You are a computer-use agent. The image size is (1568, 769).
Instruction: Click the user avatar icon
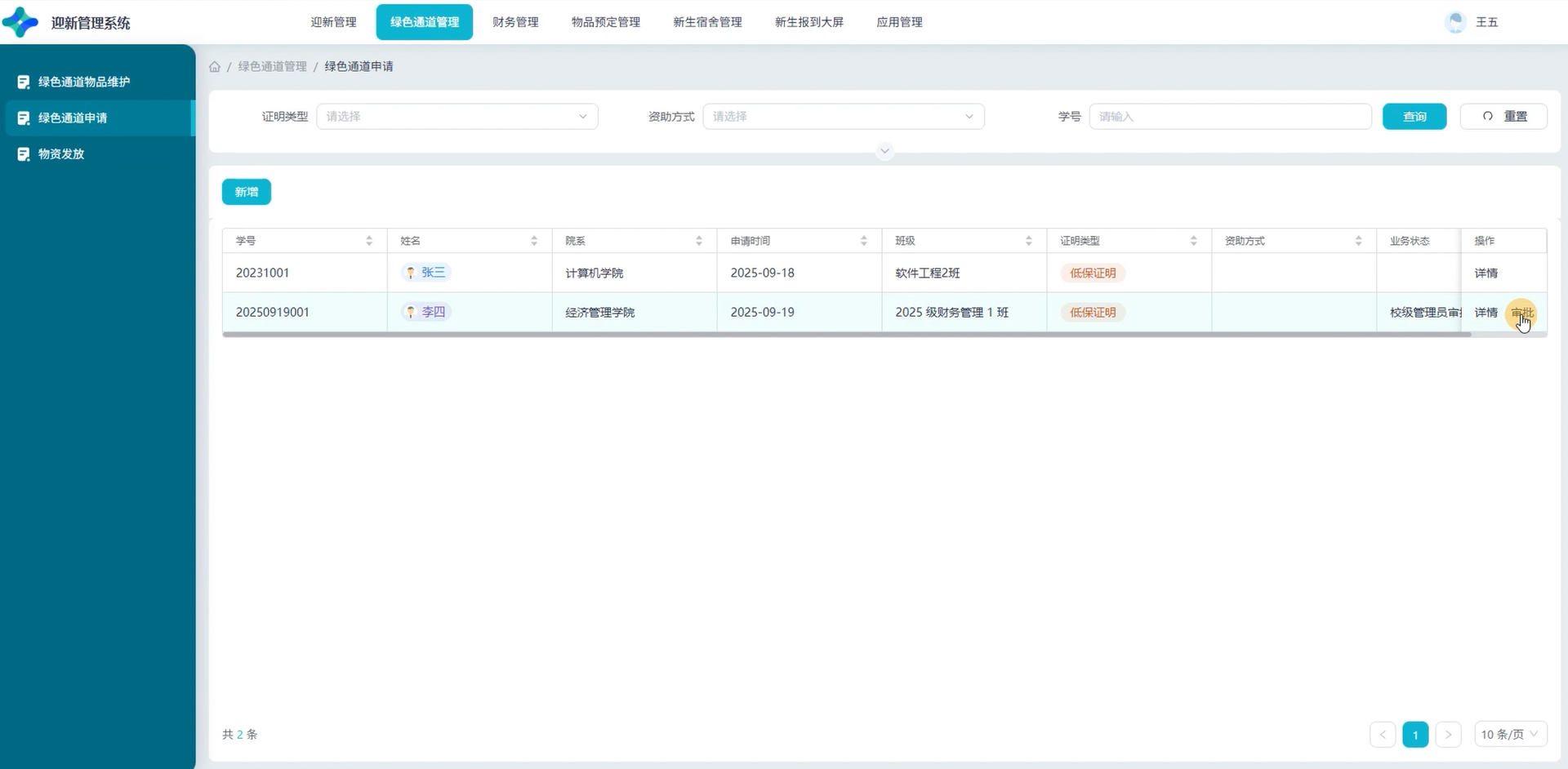pos(1455,22)
